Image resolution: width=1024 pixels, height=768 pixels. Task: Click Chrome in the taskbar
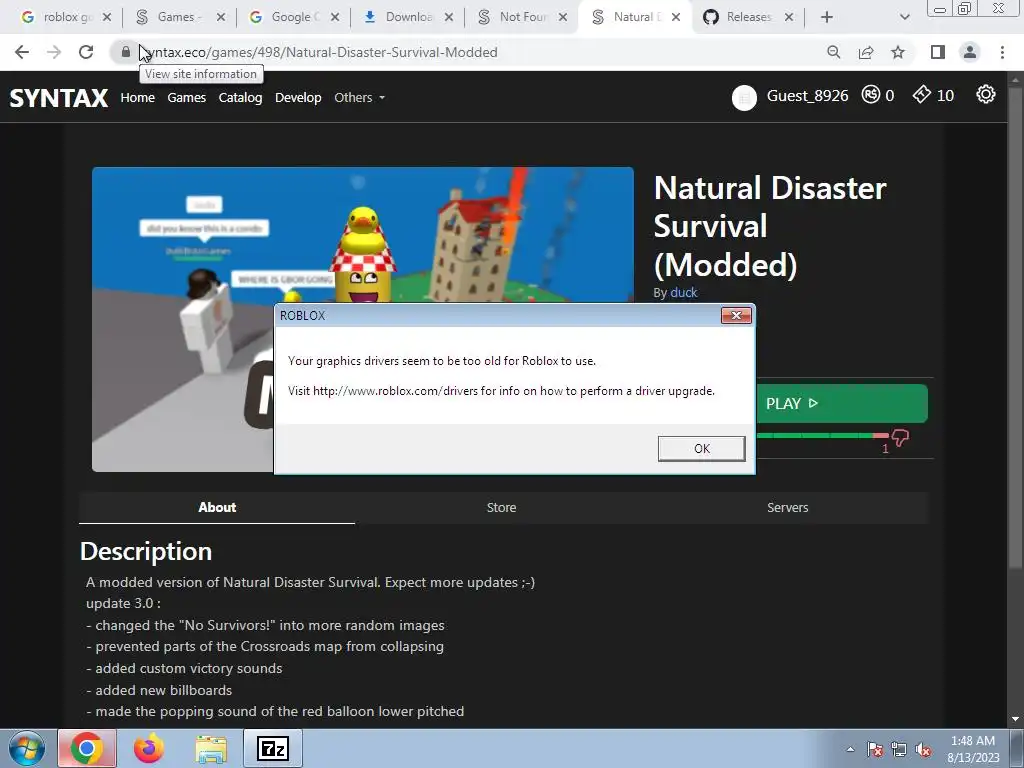point(87,748)
